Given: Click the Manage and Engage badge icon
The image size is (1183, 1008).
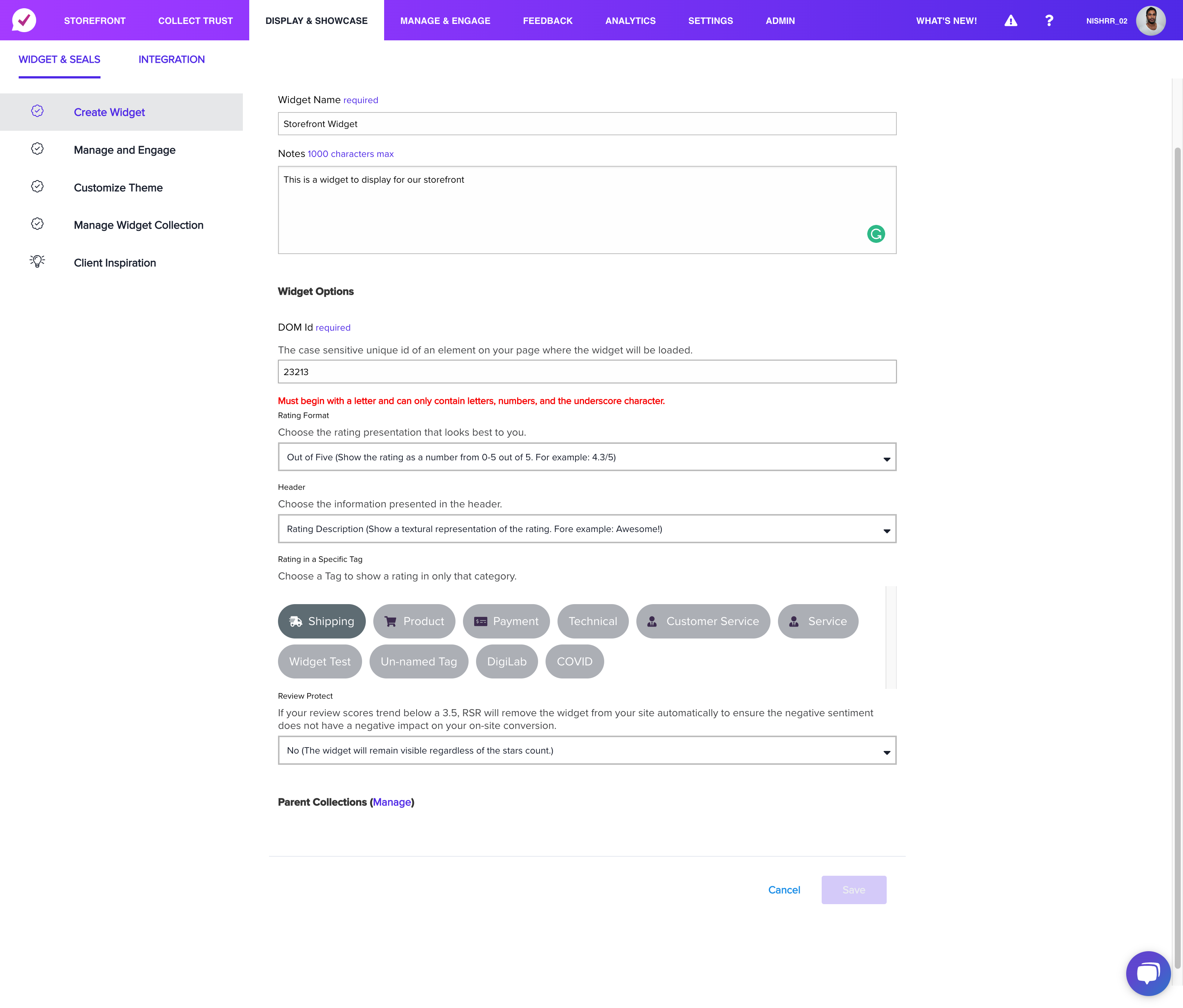Looking at the screenshot, I should 37,149.
